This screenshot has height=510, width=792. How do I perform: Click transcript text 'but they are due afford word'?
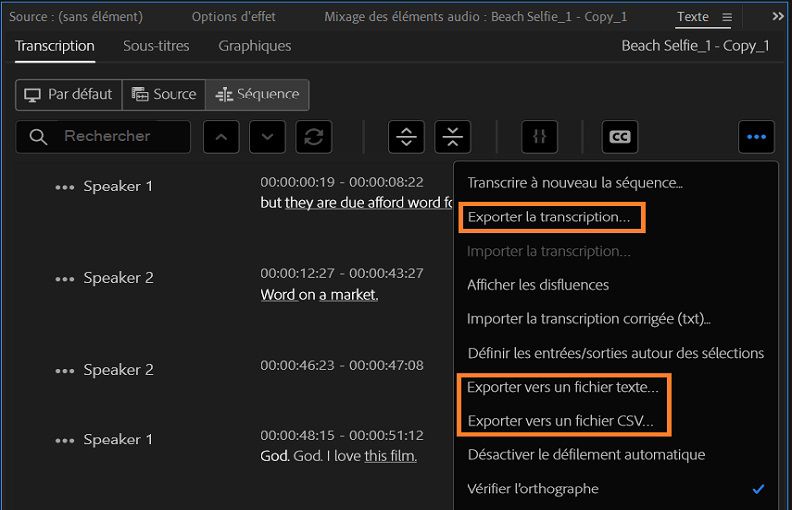point(351,202)
